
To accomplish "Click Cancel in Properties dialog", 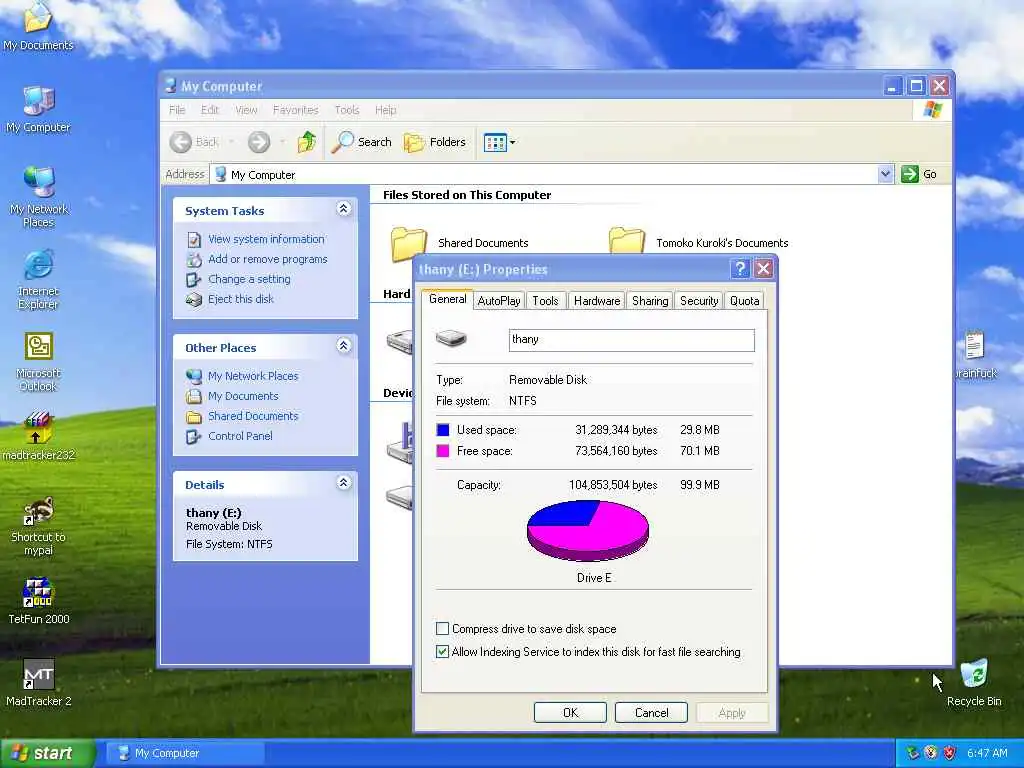I will [651, 712].
